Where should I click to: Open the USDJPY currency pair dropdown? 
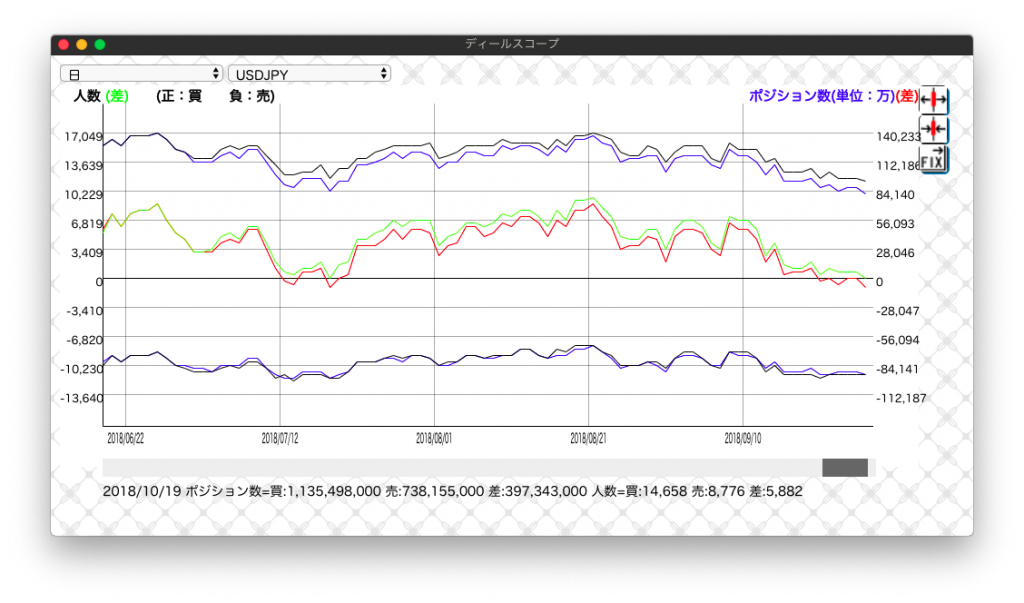pyautogui.click(x=310, y=74)
